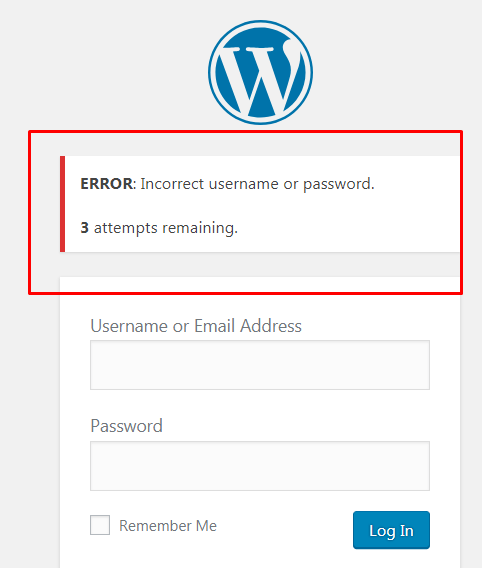Viewport: 482px width, 568px height.
Task: Click the 'Log In' text on the blue button
Action: 391,531
